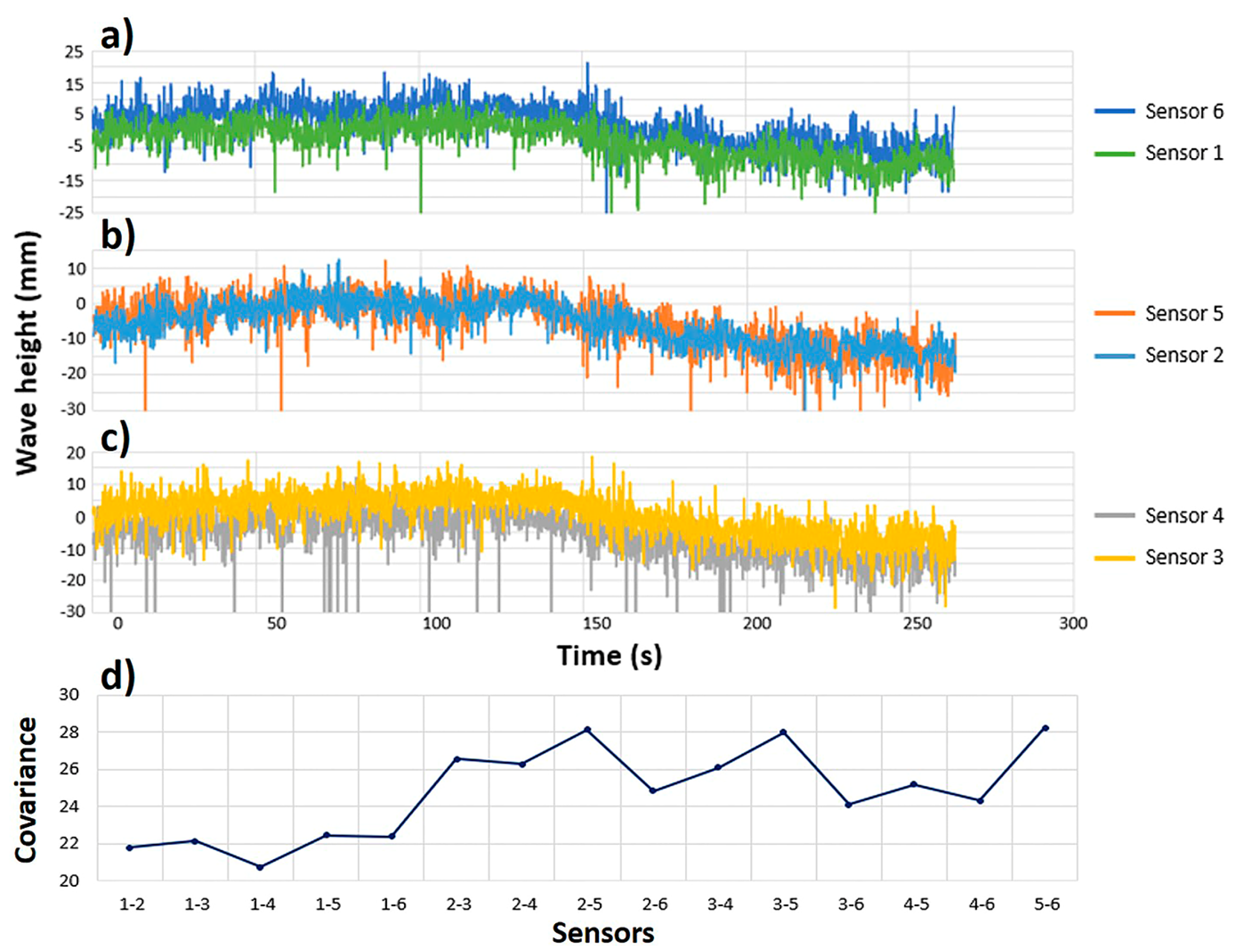
Task: Click the 4-6 sensor pair axis label
Action: point(981,905)
